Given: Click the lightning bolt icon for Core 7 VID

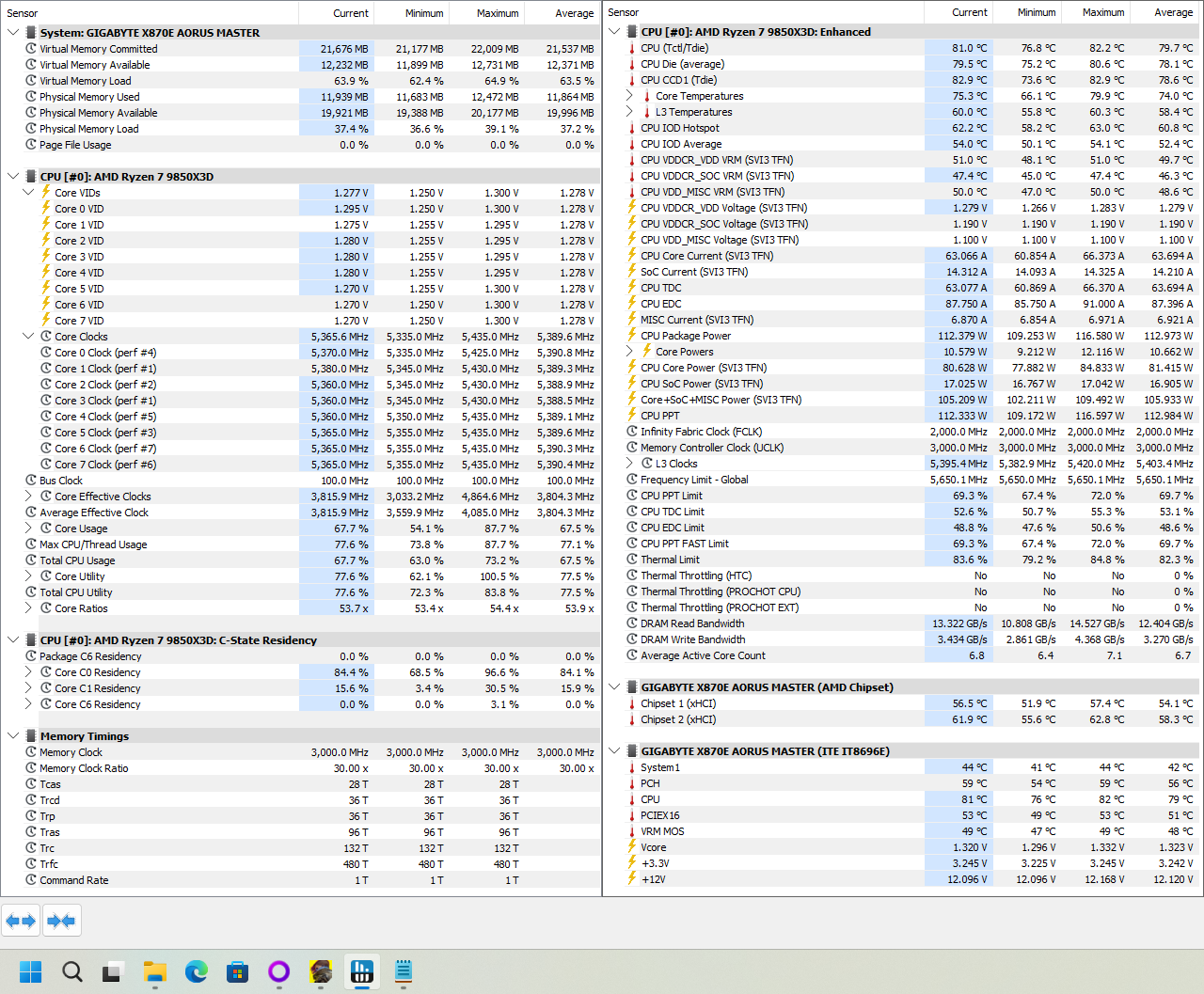Looking at the screenshot, I should (x=46, y=321).
